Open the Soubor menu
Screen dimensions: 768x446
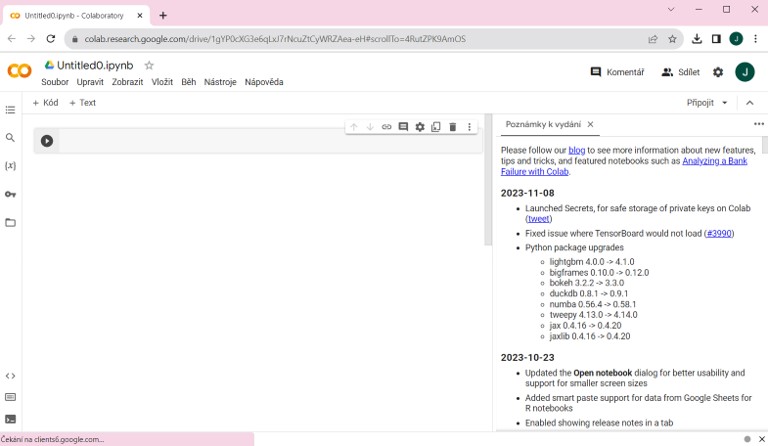(x=55, y=82)
